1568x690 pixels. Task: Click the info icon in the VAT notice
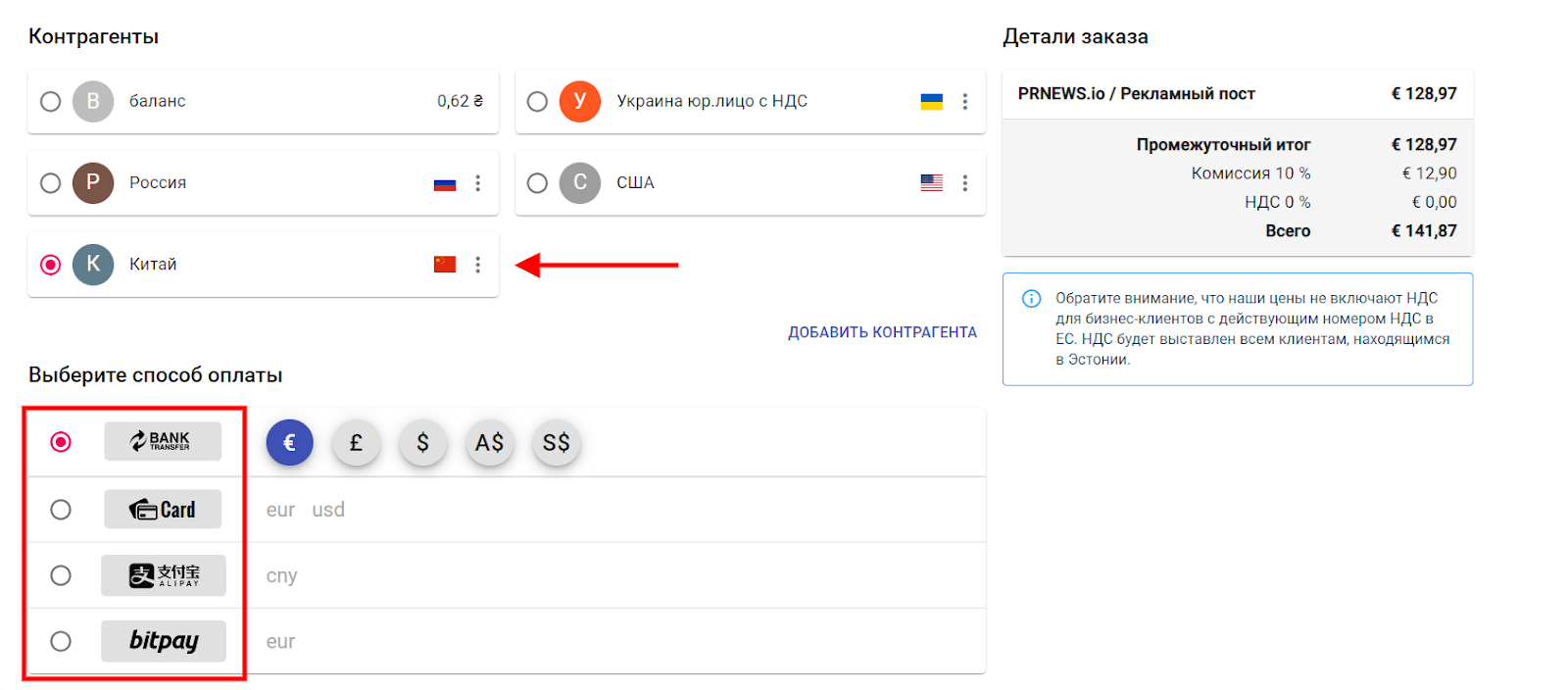pos(1031,299)
